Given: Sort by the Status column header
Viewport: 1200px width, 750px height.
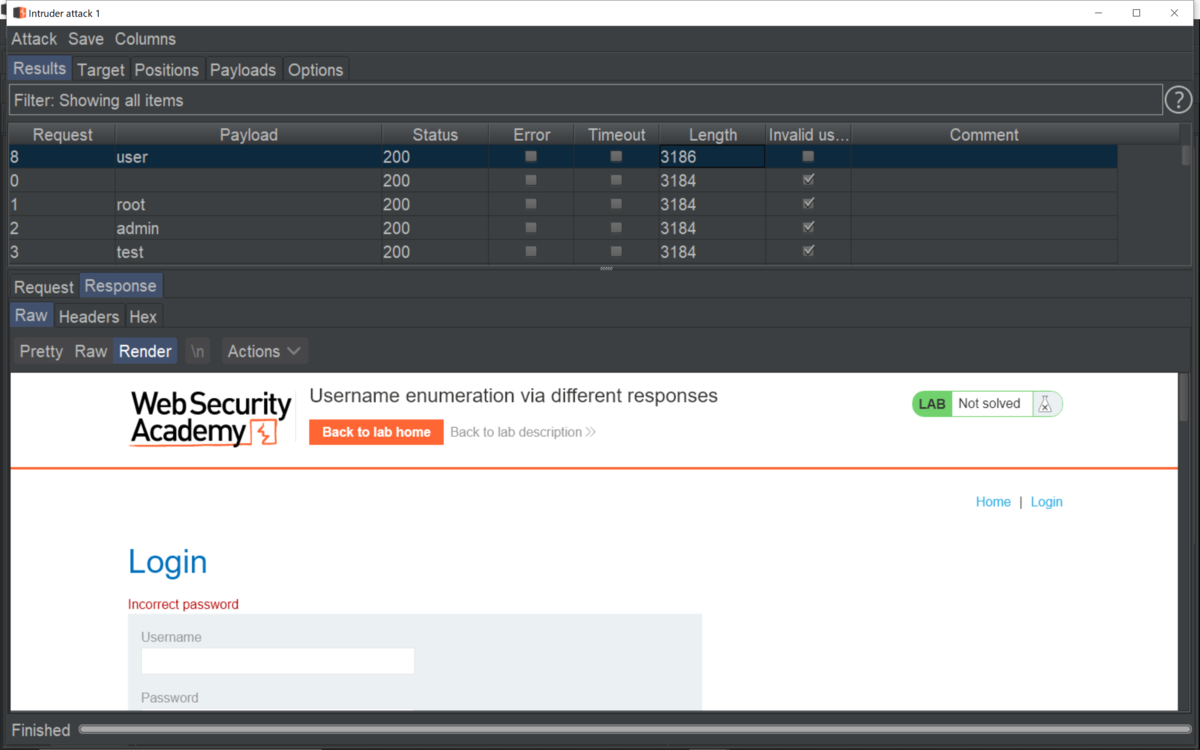Looking at the screenshot, I should point(435,135).
